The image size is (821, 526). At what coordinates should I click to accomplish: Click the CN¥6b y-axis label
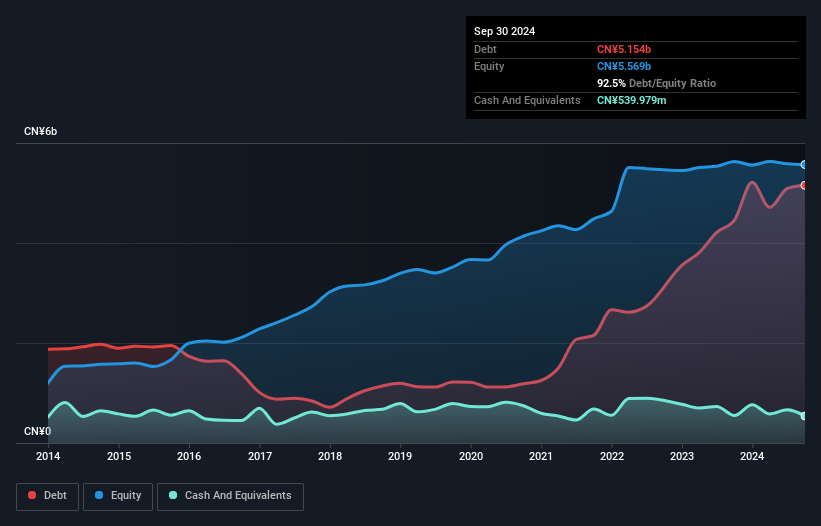40,131
